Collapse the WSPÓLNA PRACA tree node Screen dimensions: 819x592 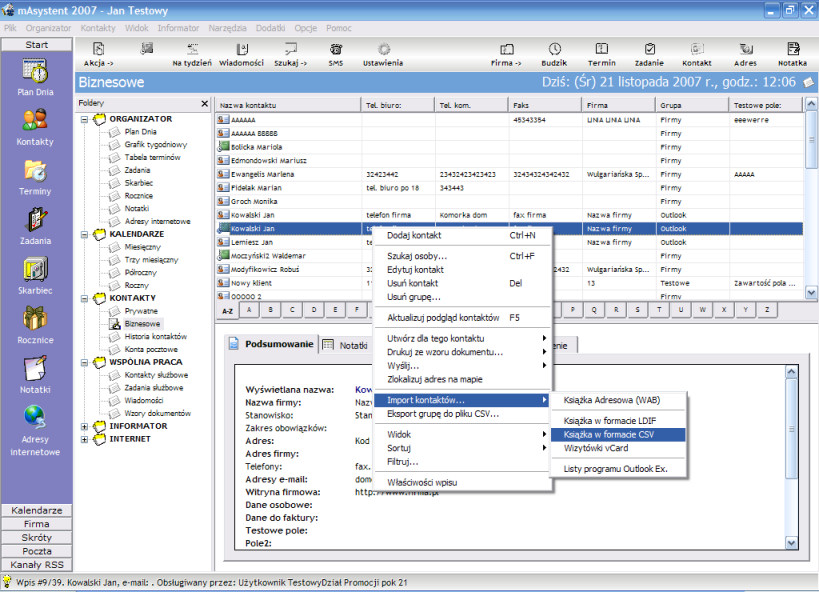click(x=84, y=363)
